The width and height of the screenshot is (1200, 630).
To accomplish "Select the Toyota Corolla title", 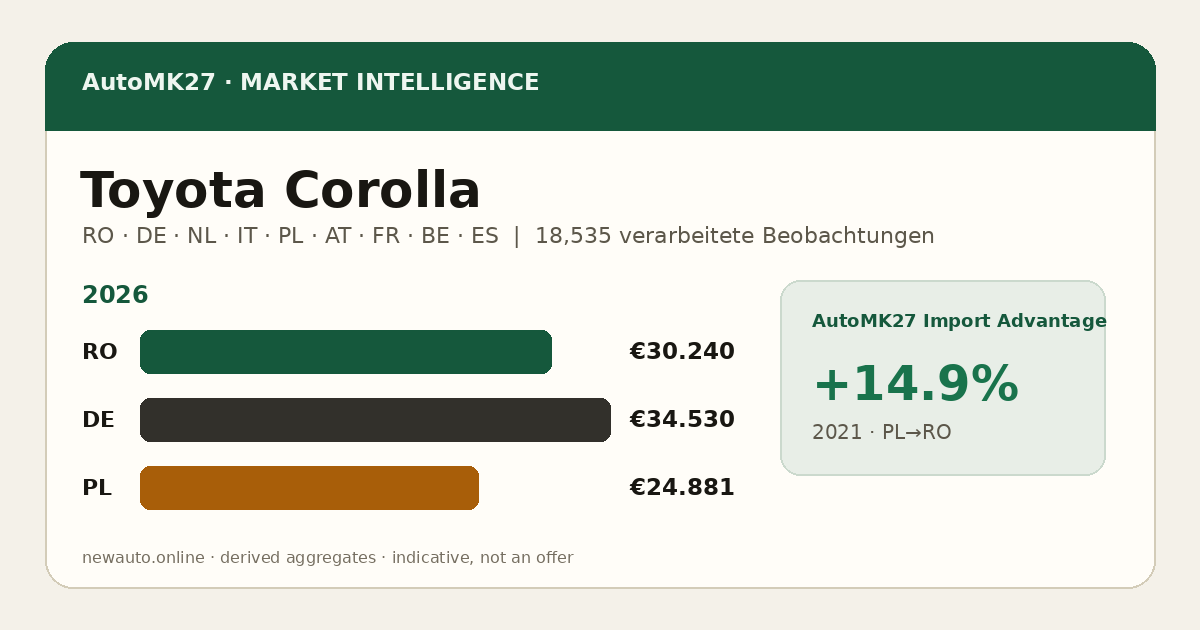I will click(280, 191).
